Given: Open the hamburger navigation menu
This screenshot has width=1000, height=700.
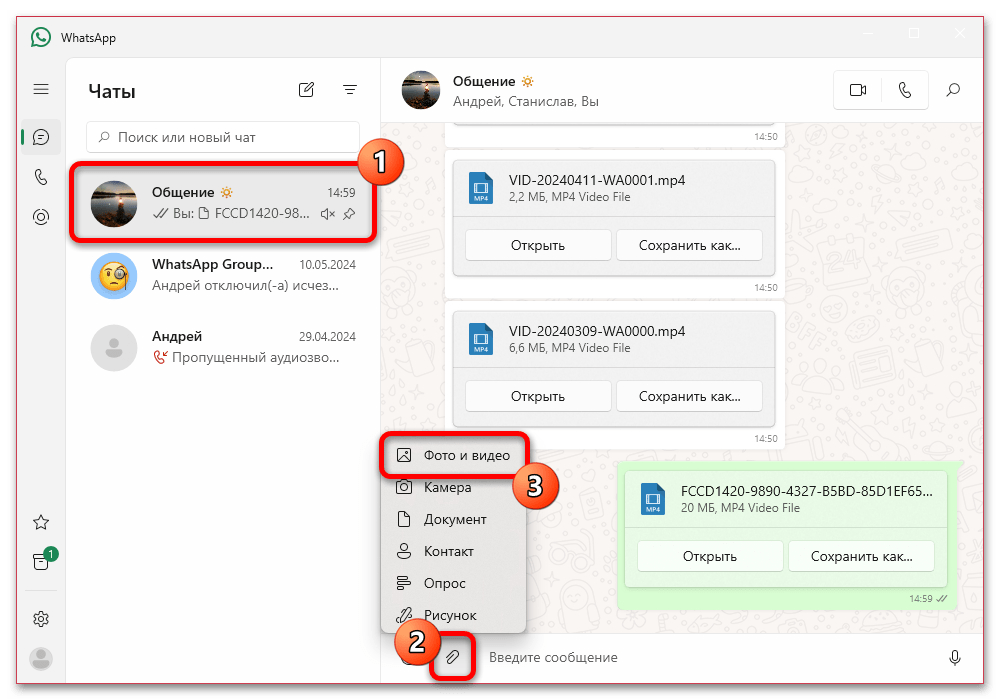Looking at the screenshot, I should tap(41, 89).
